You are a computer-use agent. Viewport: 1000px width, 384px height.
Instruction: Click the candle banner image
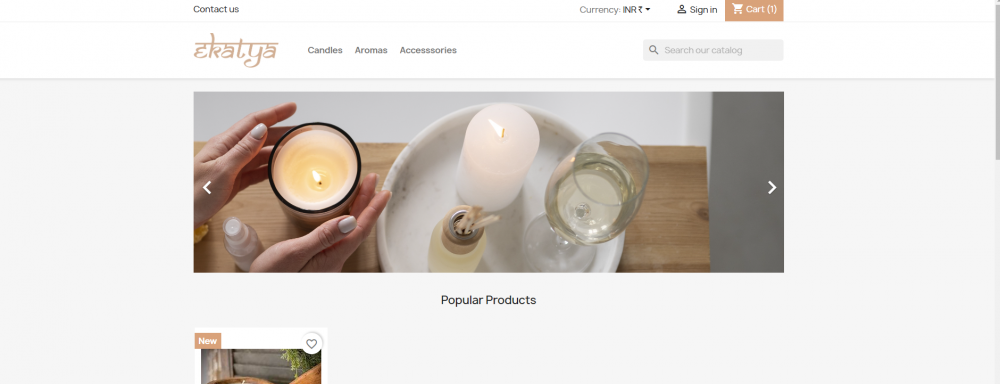(x=489, y=182)
